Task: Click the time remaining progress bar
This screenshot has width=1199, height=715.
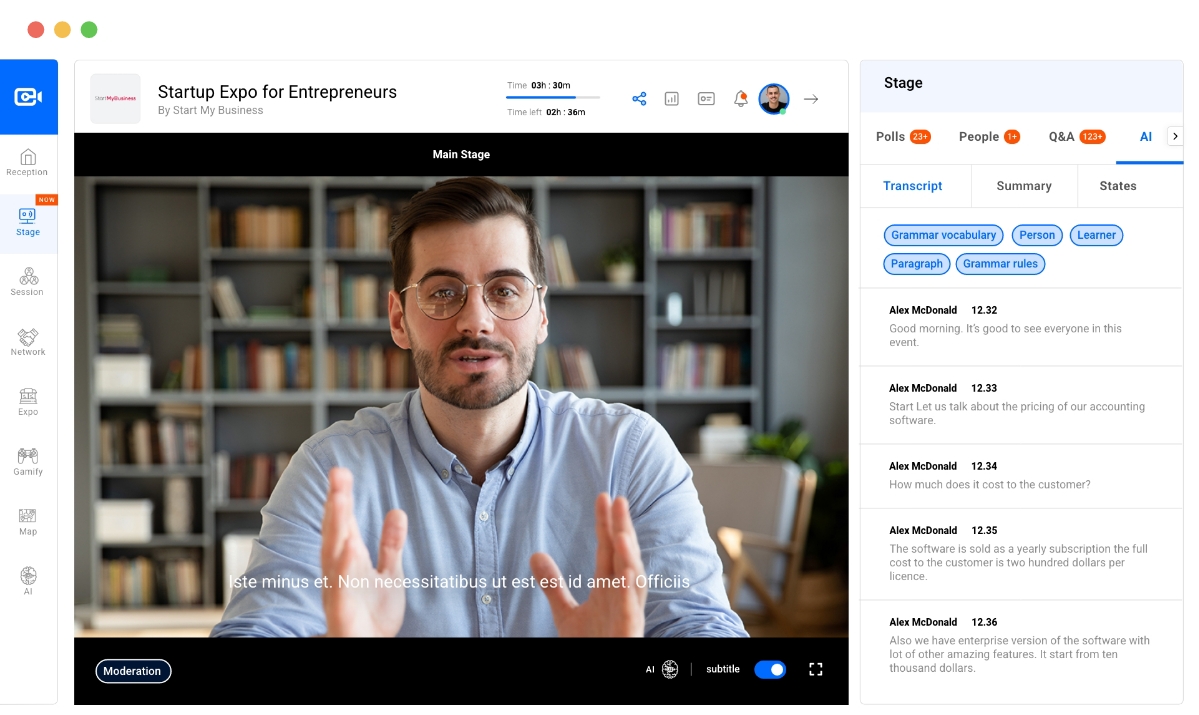Action: 554,98
